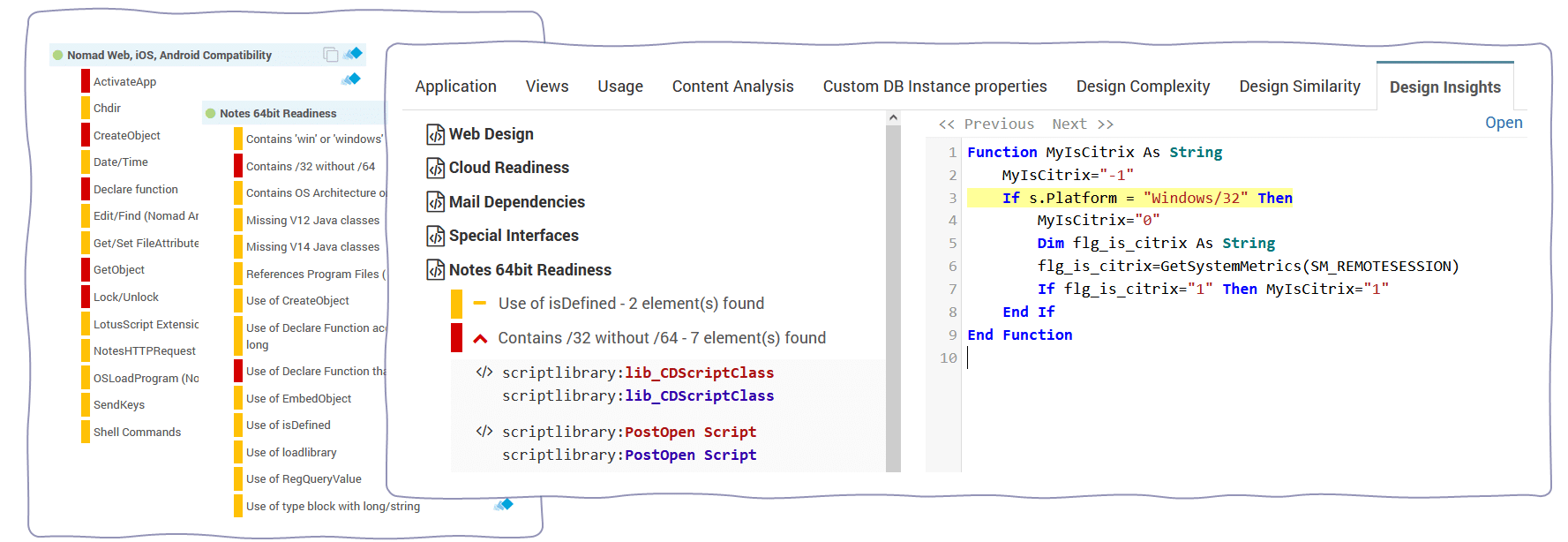
Task: Click the Mail Dependencies code file icon
Action: point(435,202)
